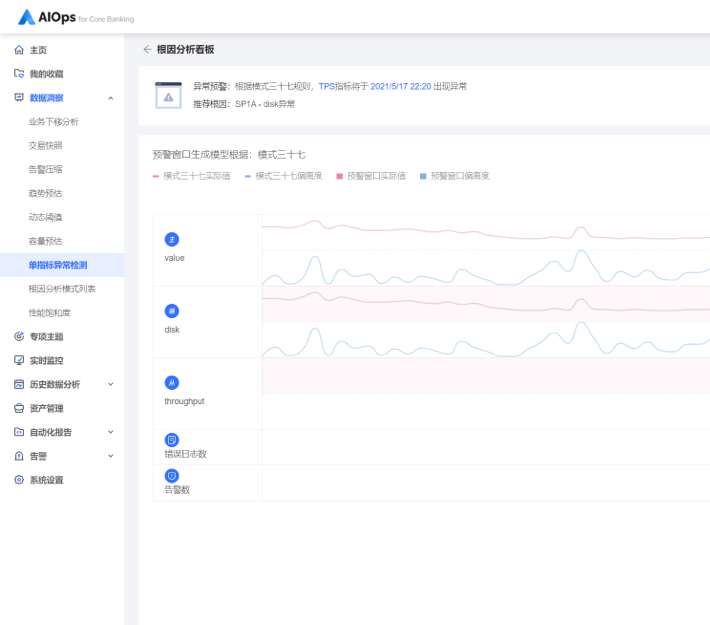Click the 告警 bell icon
The width and height of the screenshot is (710, 625).
pos(19,456)
